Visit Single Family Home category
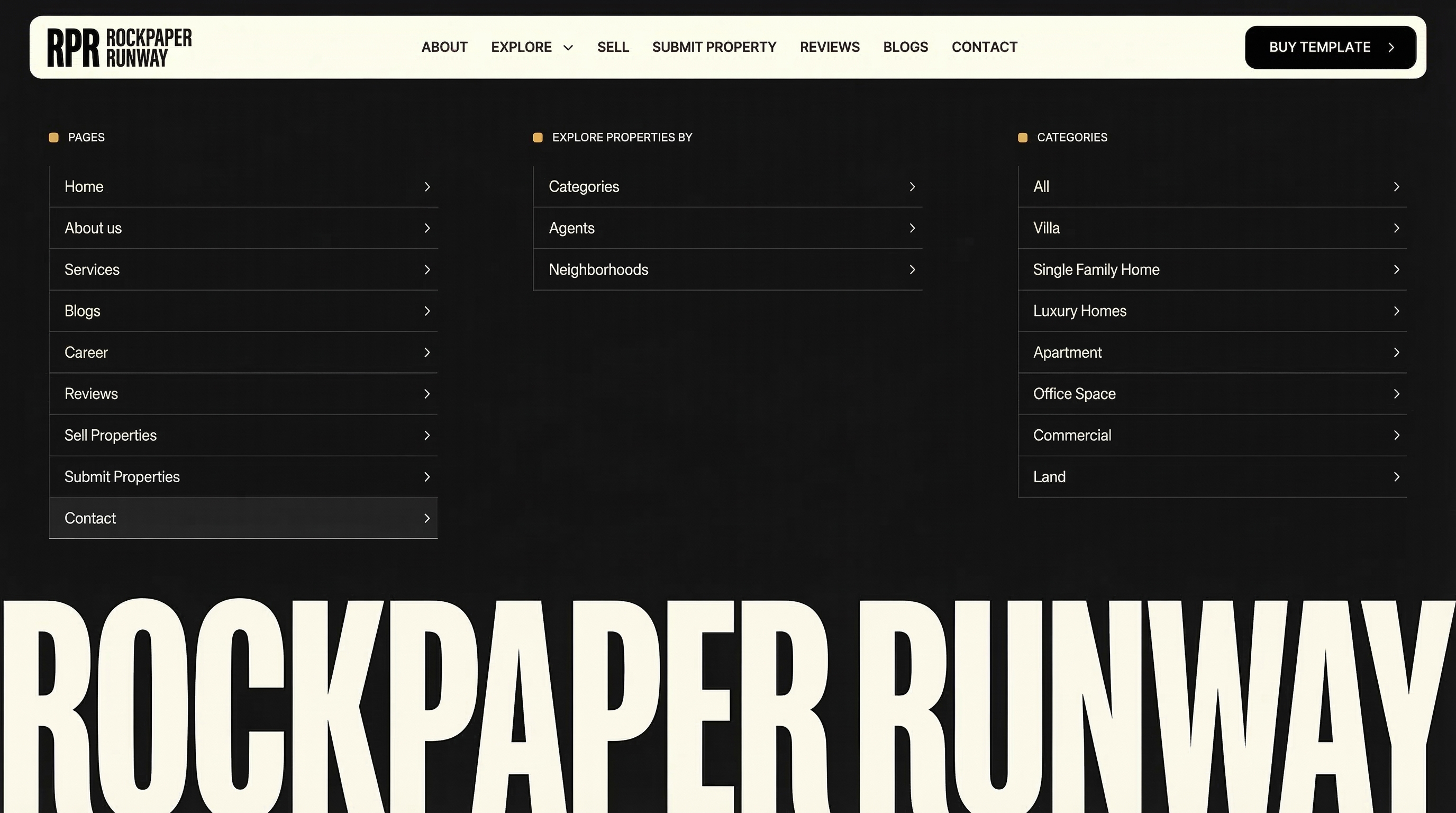This screenshot has width=1456, height=813. 1212,270
